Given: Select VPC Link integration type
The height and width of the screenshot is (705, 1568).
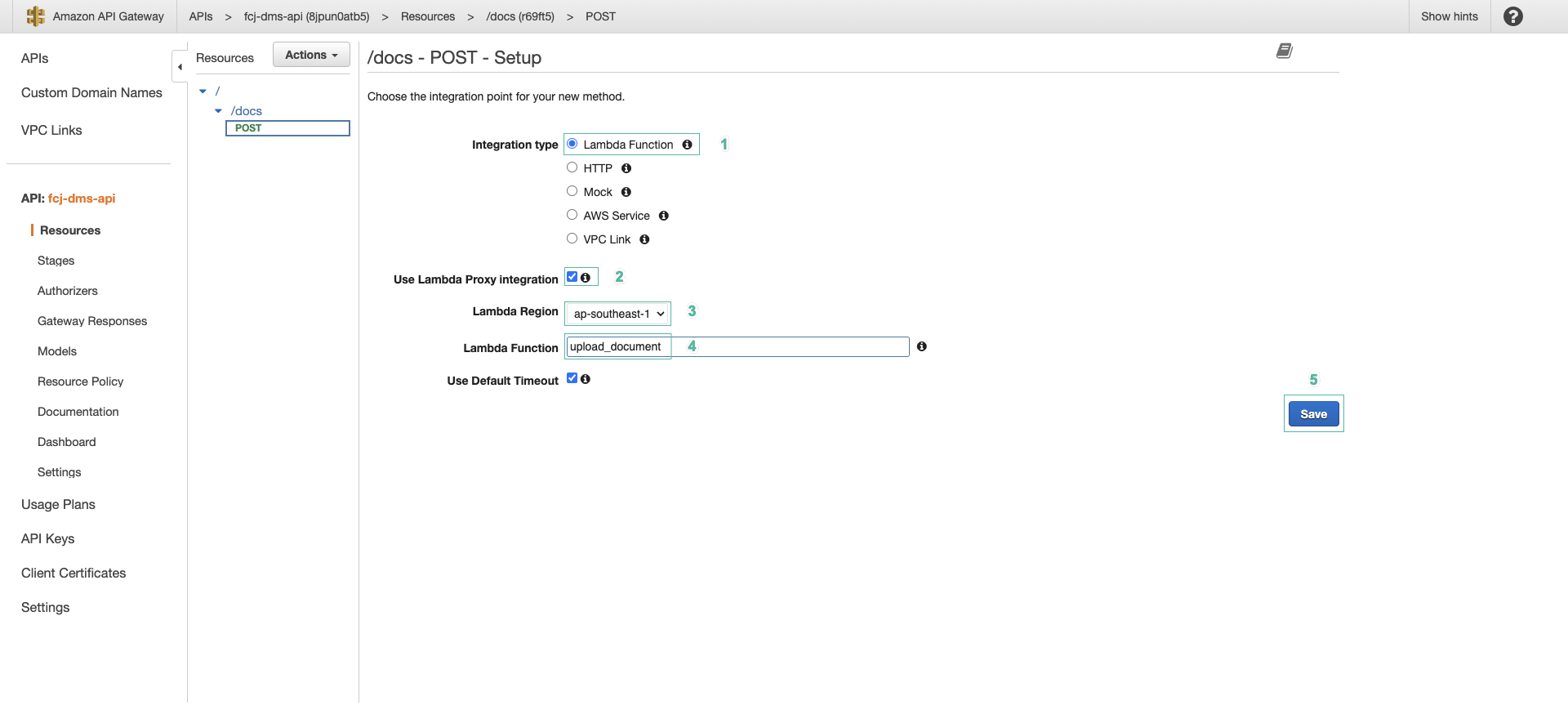Looking at the screenshot, I should [x=572, y=239].
